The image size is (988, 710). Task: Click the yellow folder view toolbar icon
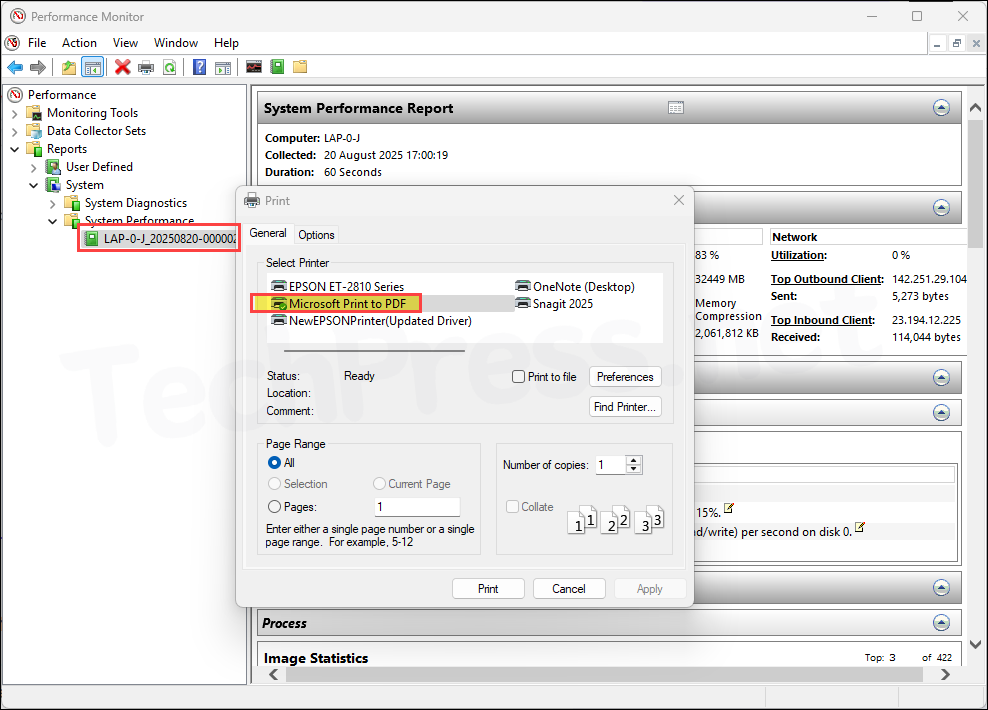[x=300, y=67]
